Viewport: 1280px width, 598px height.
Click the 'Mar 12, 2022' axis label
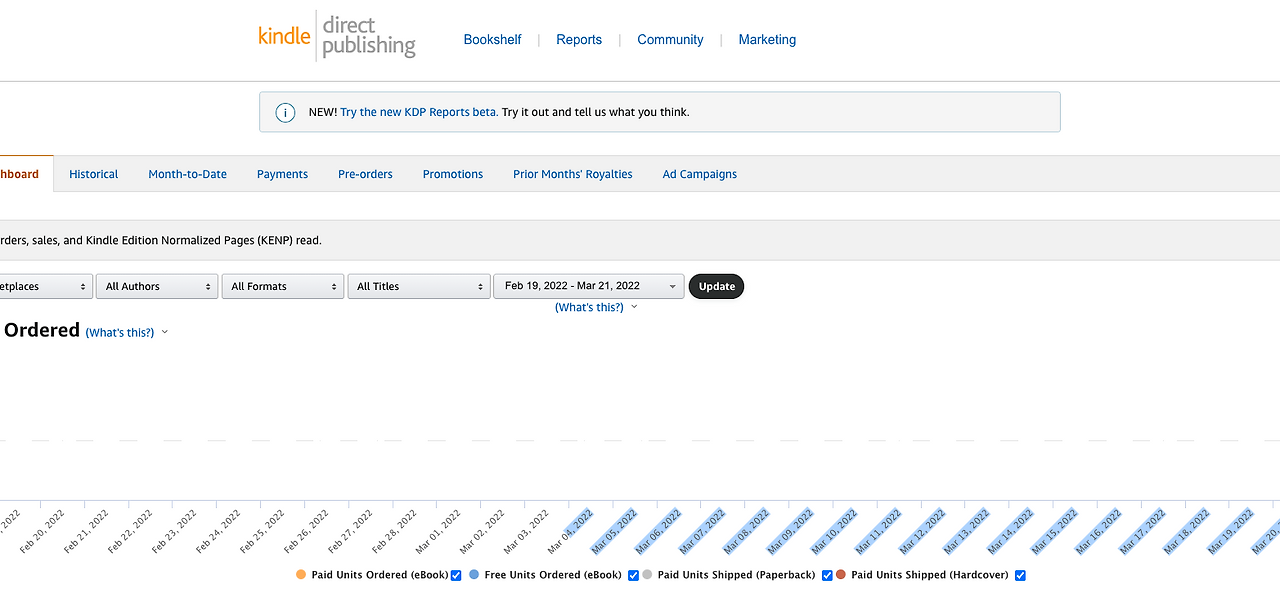click(922, 532)
